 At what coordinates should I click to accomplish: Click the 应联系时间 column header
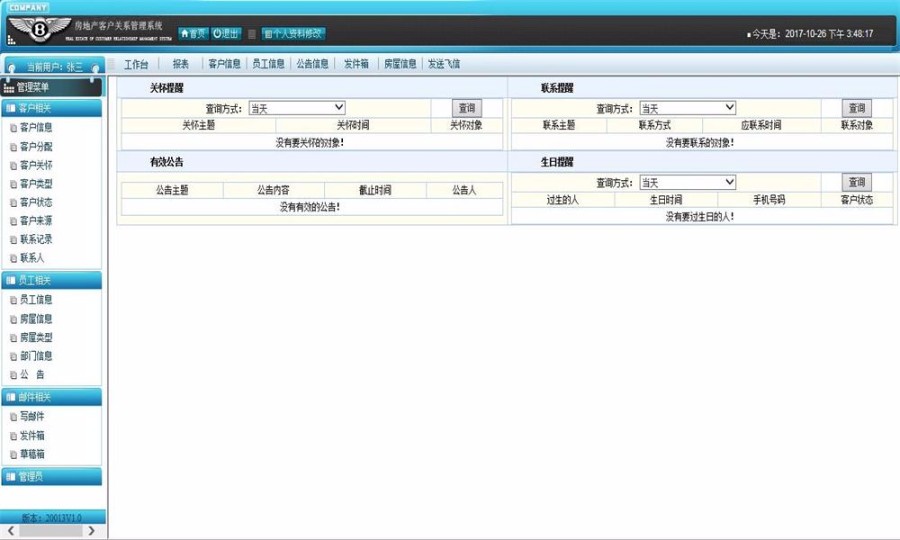(x=761, y=125)
